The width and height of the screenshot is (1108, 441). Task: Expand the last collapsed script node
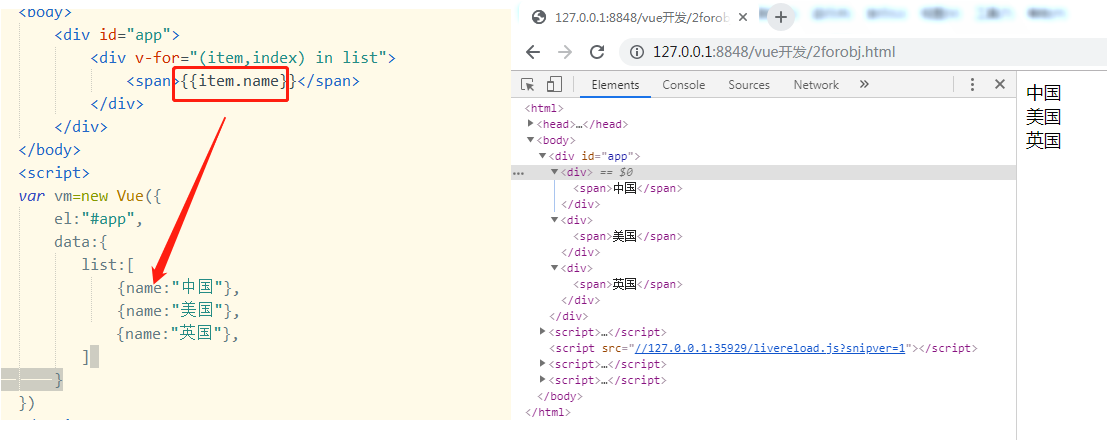[x=543, y=380]
